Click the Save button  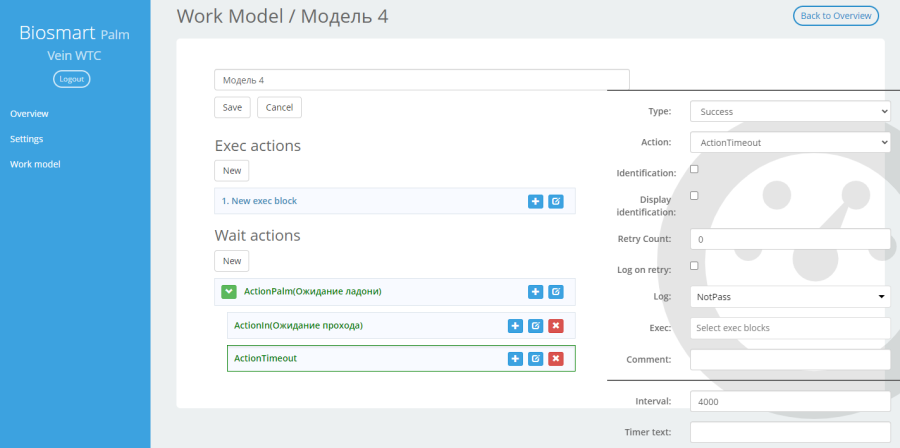point(232,107)
